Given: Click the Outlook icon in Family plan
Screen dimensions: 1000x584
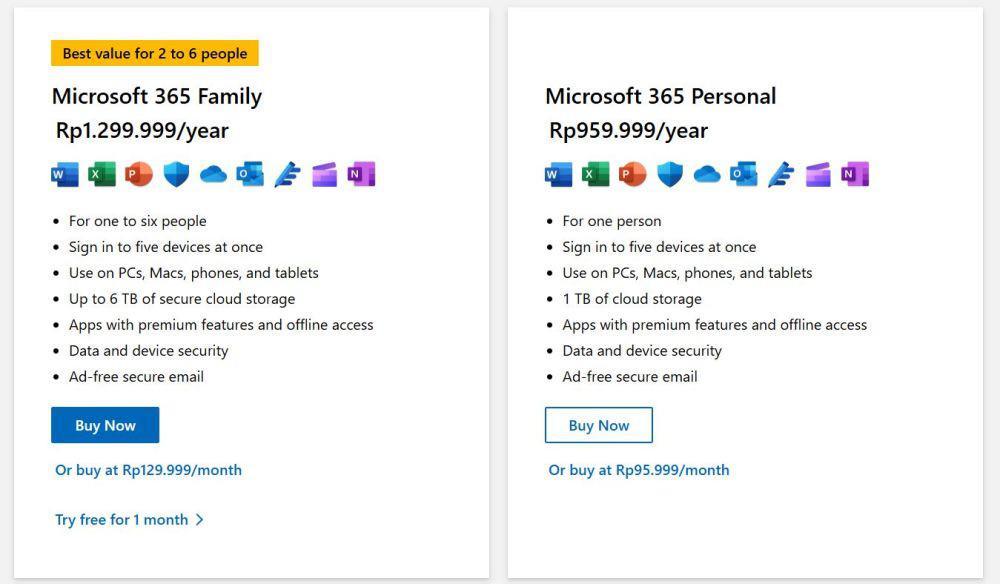Looking at the screenshot, I should pos(250,174).
